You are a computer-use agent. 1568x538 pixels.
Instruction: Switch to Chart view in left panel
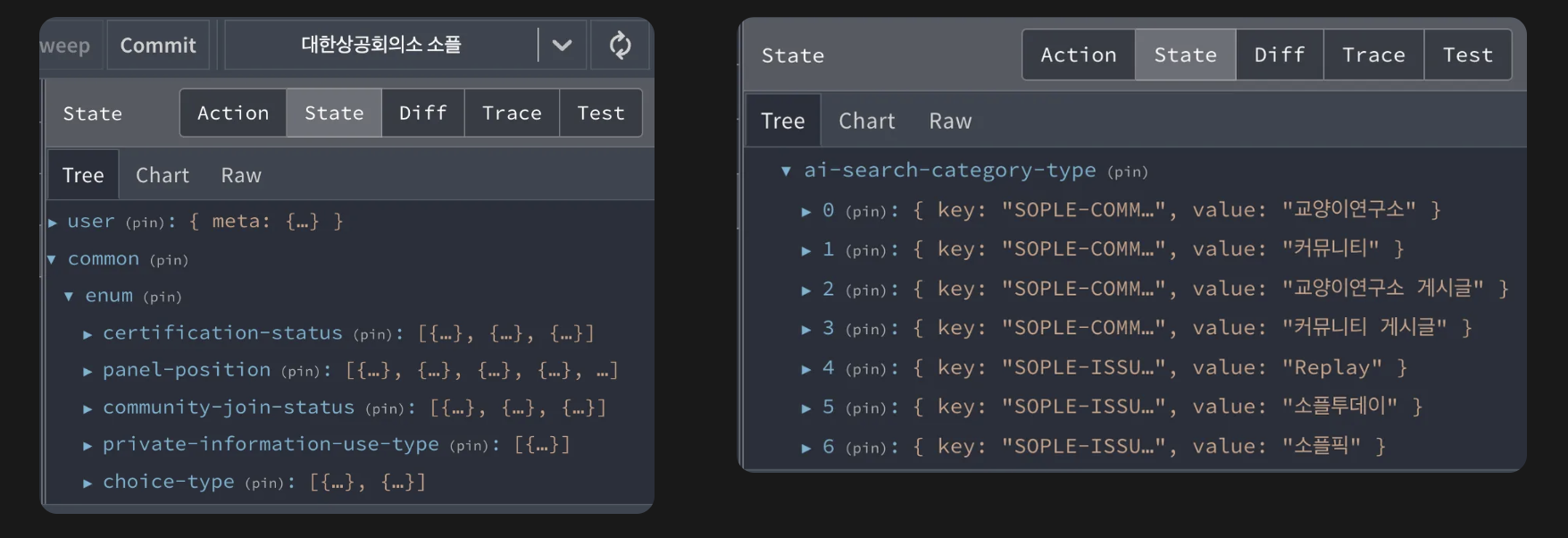click(163, 175)
